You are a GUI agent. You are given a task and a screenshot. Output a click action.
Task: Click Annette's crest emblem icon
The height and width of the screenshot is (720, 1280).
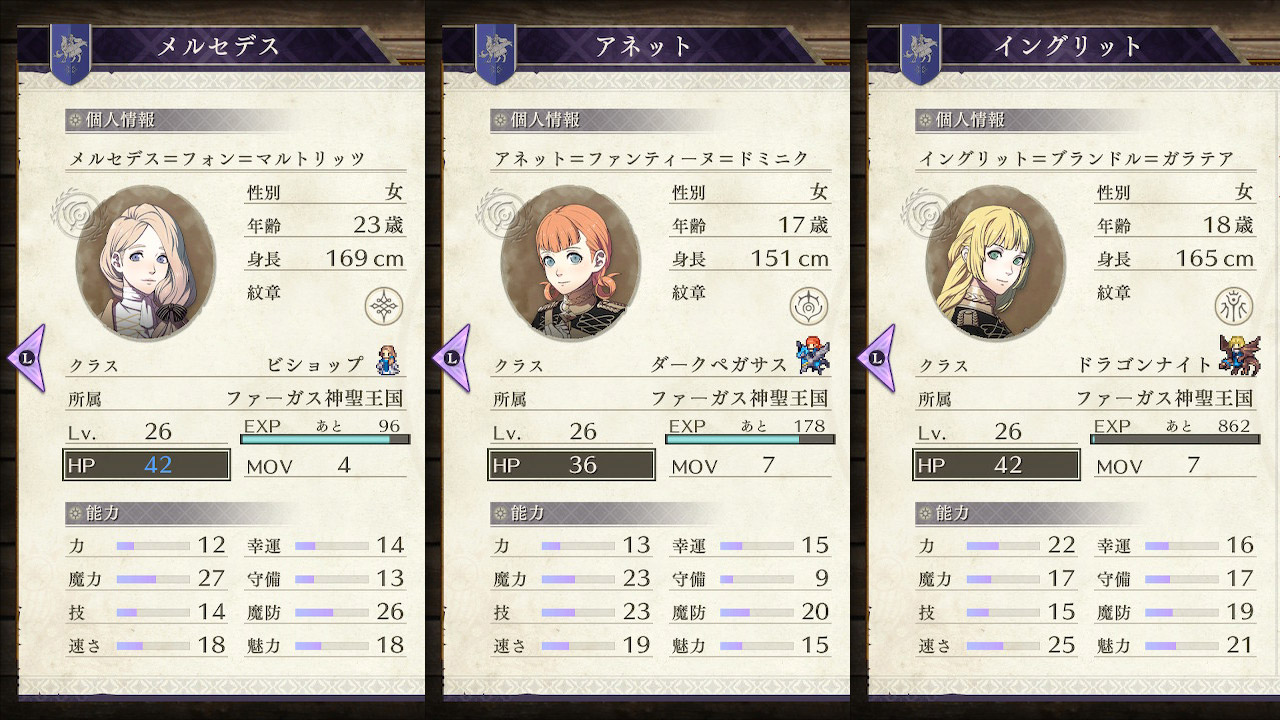pos(808,304)
